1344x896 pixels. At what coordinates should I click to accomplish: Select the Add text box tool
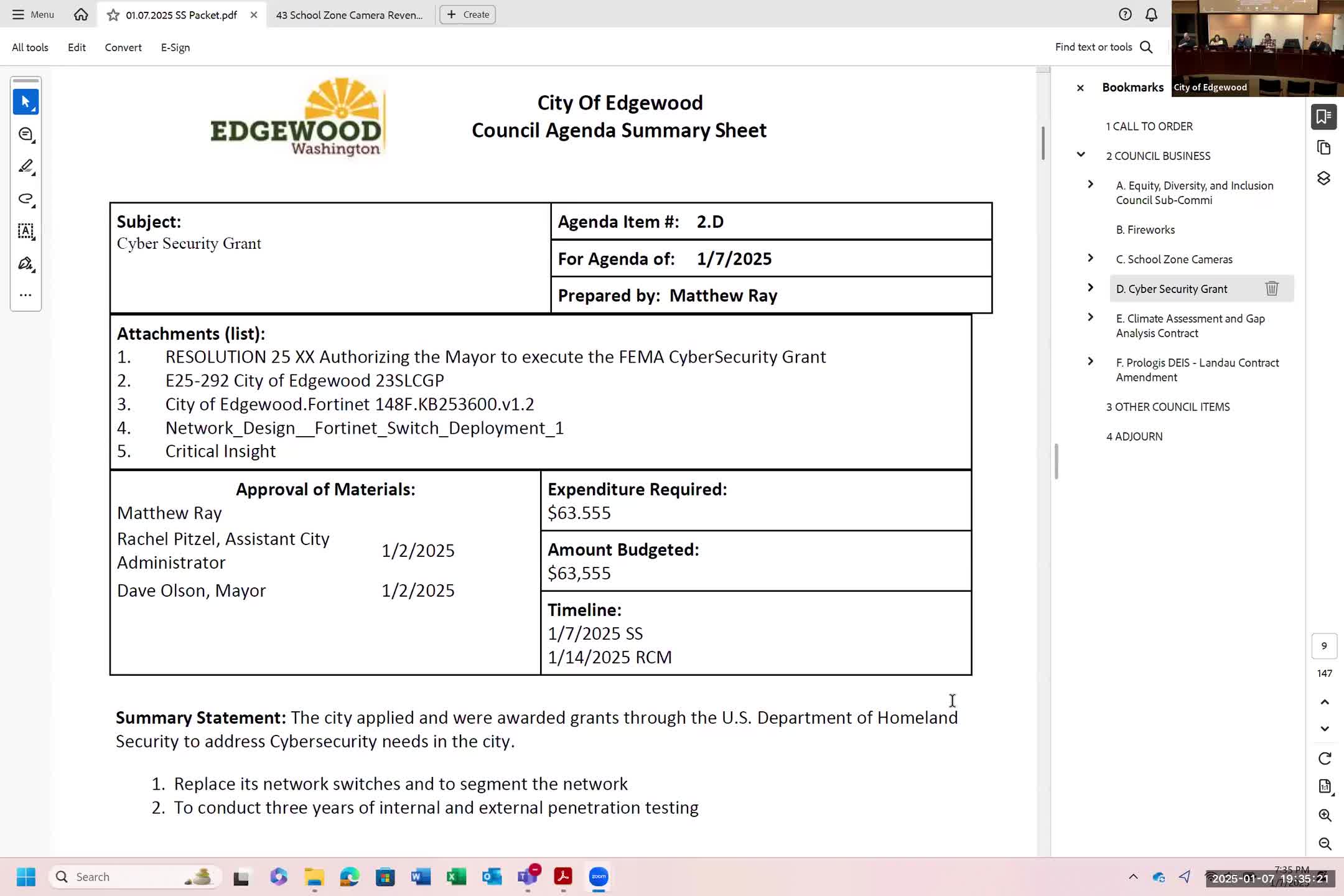26,231
